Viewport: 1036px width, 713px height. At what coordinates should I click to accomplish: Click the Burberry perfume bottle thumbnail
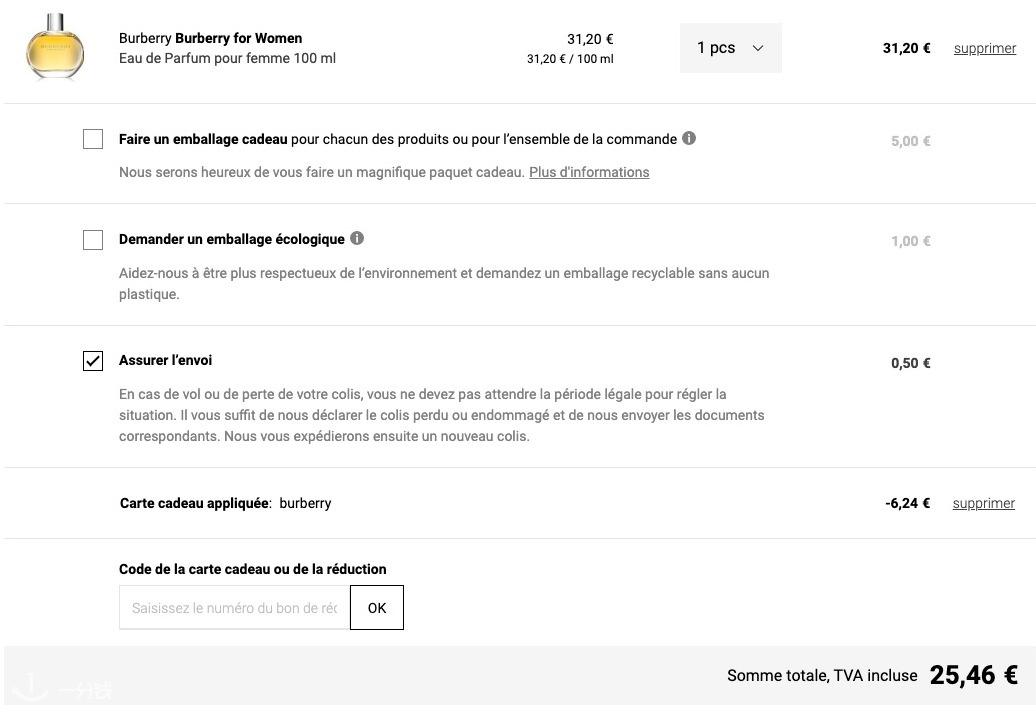55,46
